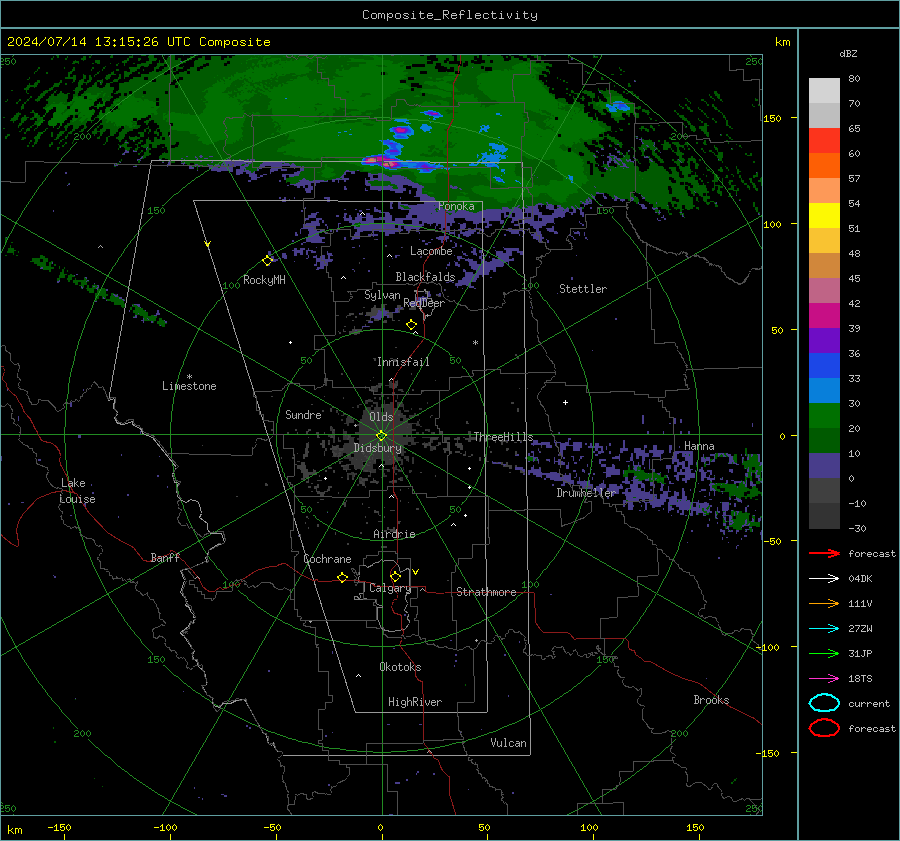Click the magenta storm cell north of Ponoka
900x841 pixels.
[x=381, y=161]
